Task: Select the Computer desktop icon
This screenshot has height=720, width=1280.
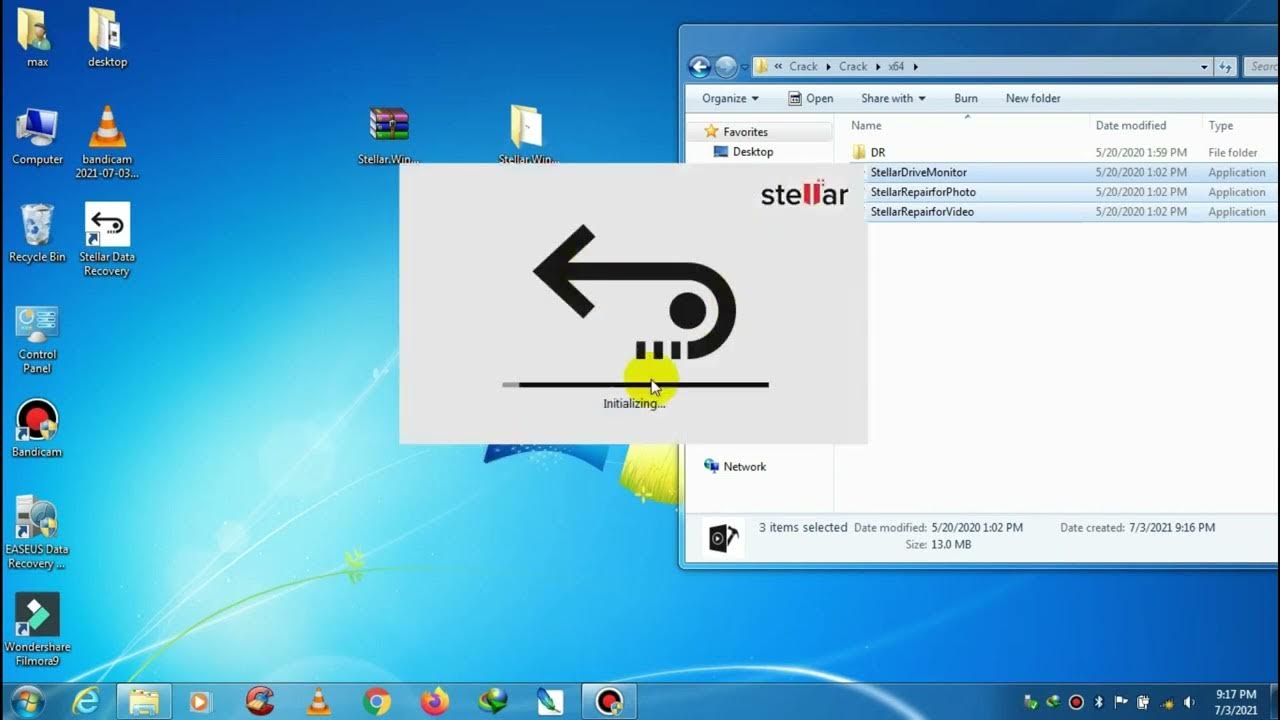Action: [37, 136]
